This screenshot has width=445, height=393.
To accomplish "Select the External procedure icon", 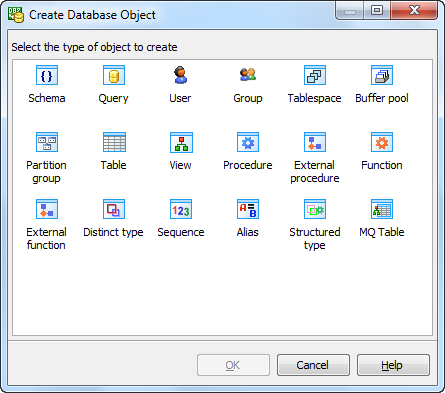I will pyautogui.click(x=315, y=142).
